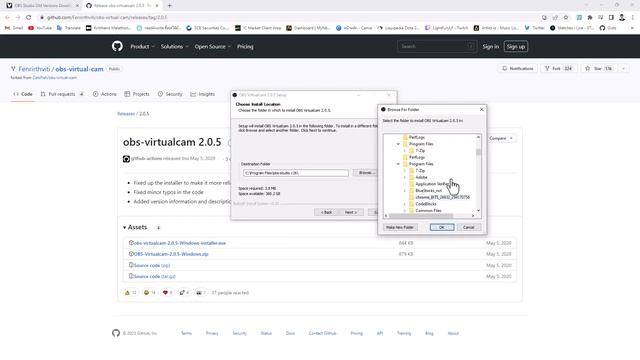This screenshot has width=640, height=360.
Task: Click the GitHub logo in page footer
Action: tap(116, 333)
